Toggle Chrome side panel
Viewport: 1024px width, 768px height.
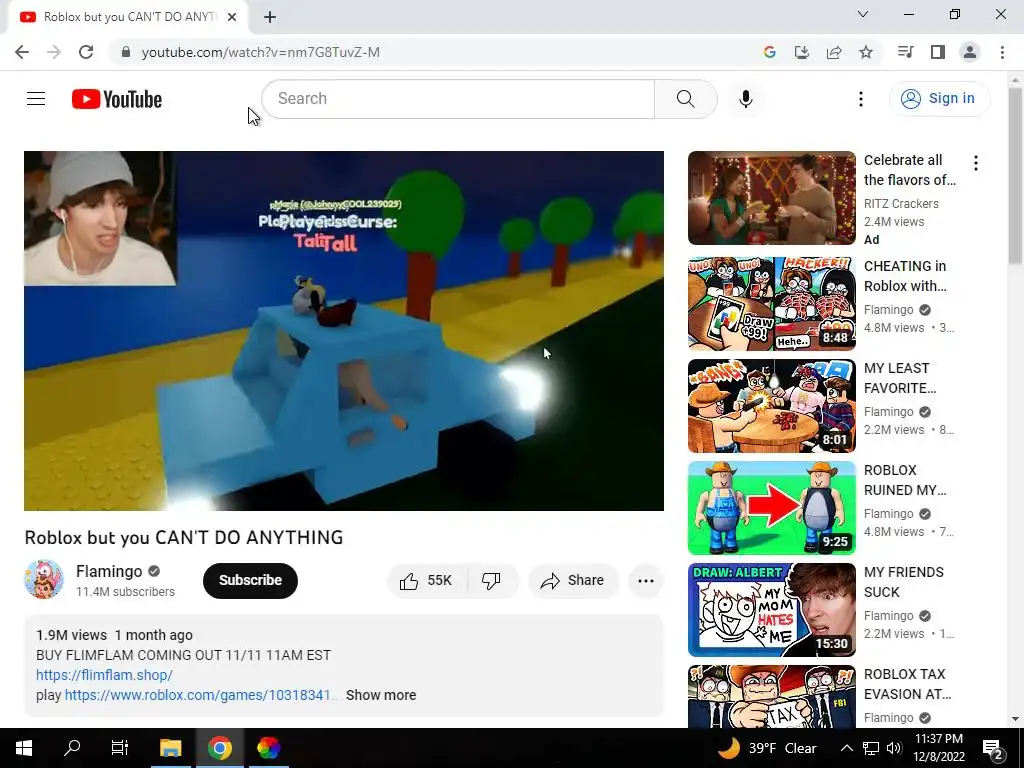pos(938,52)
